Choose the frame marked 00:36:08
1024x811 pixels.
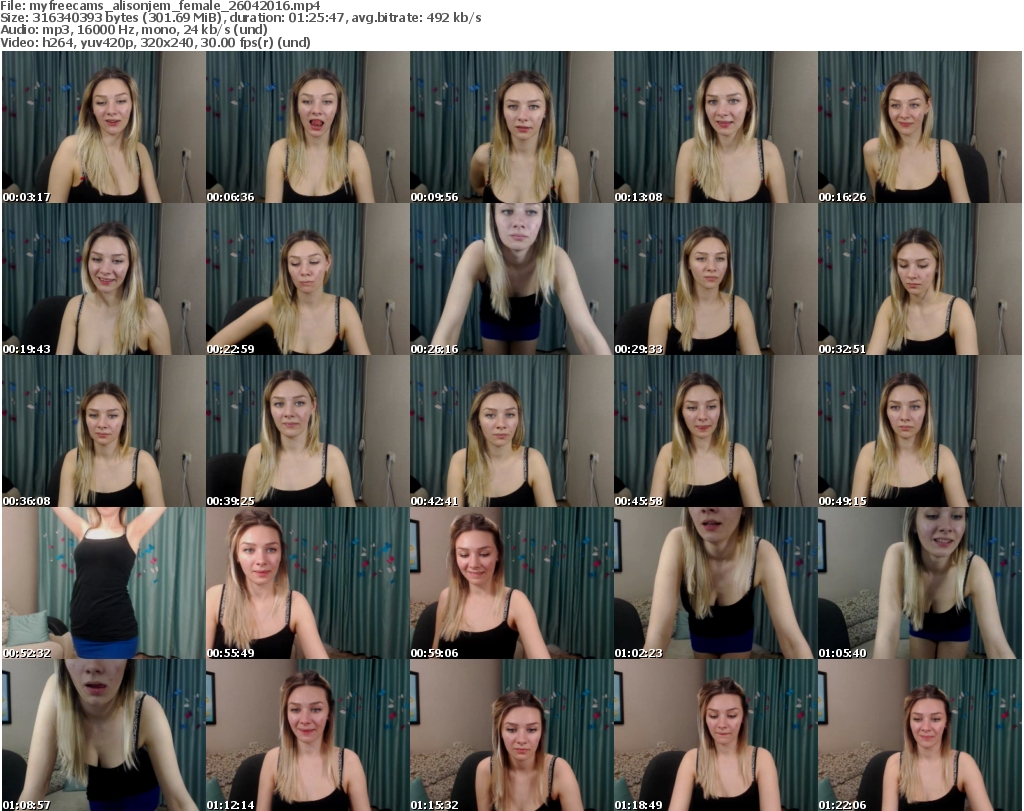104,431
